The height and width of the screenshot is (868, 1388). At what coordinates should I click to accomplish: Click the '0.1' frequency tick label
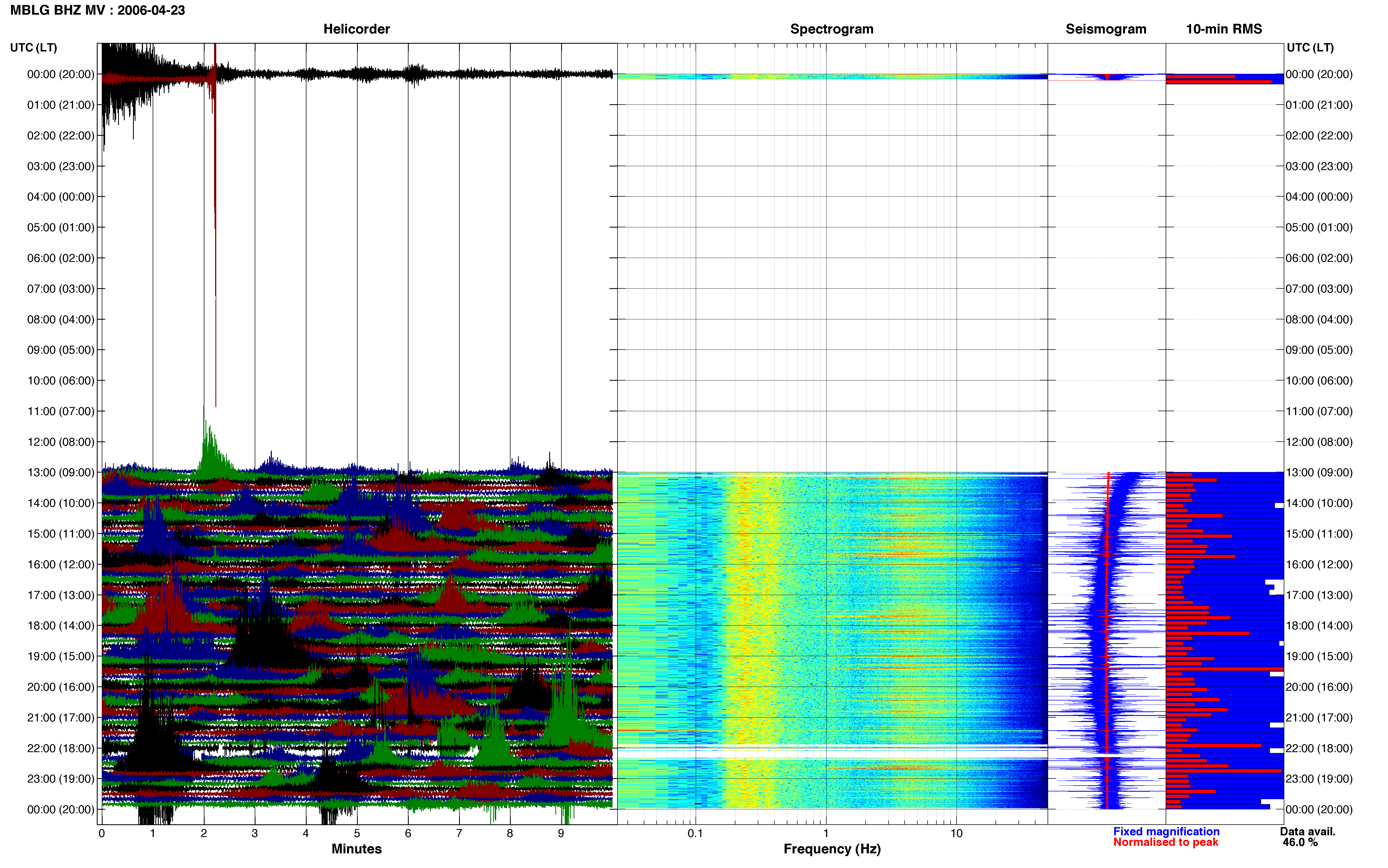click(x=695, y=833)
